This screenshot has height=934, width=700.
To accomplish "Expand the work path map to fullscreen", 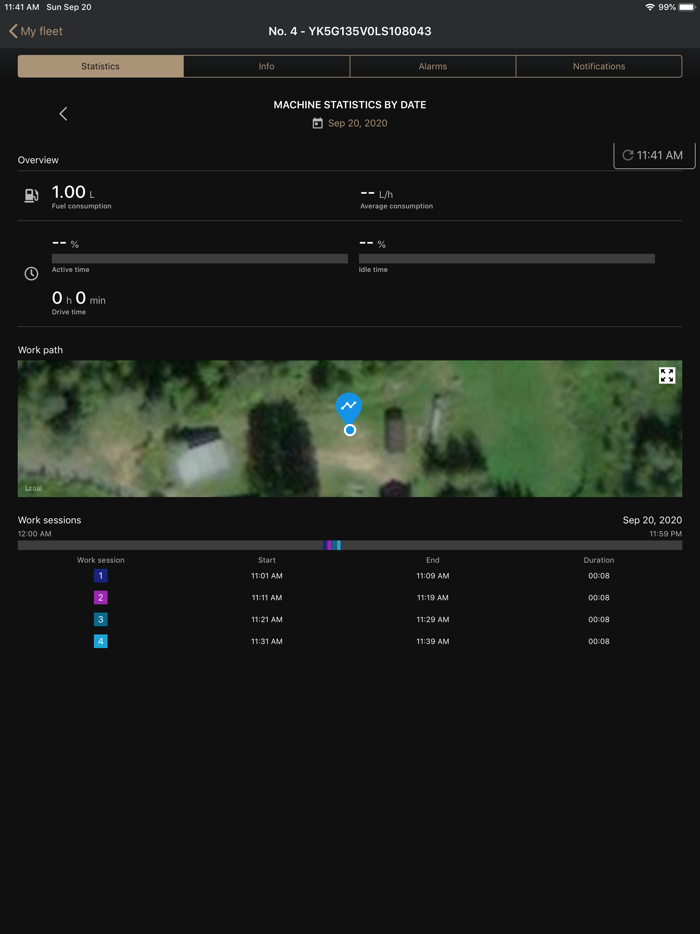I will (x=667, y=375).
